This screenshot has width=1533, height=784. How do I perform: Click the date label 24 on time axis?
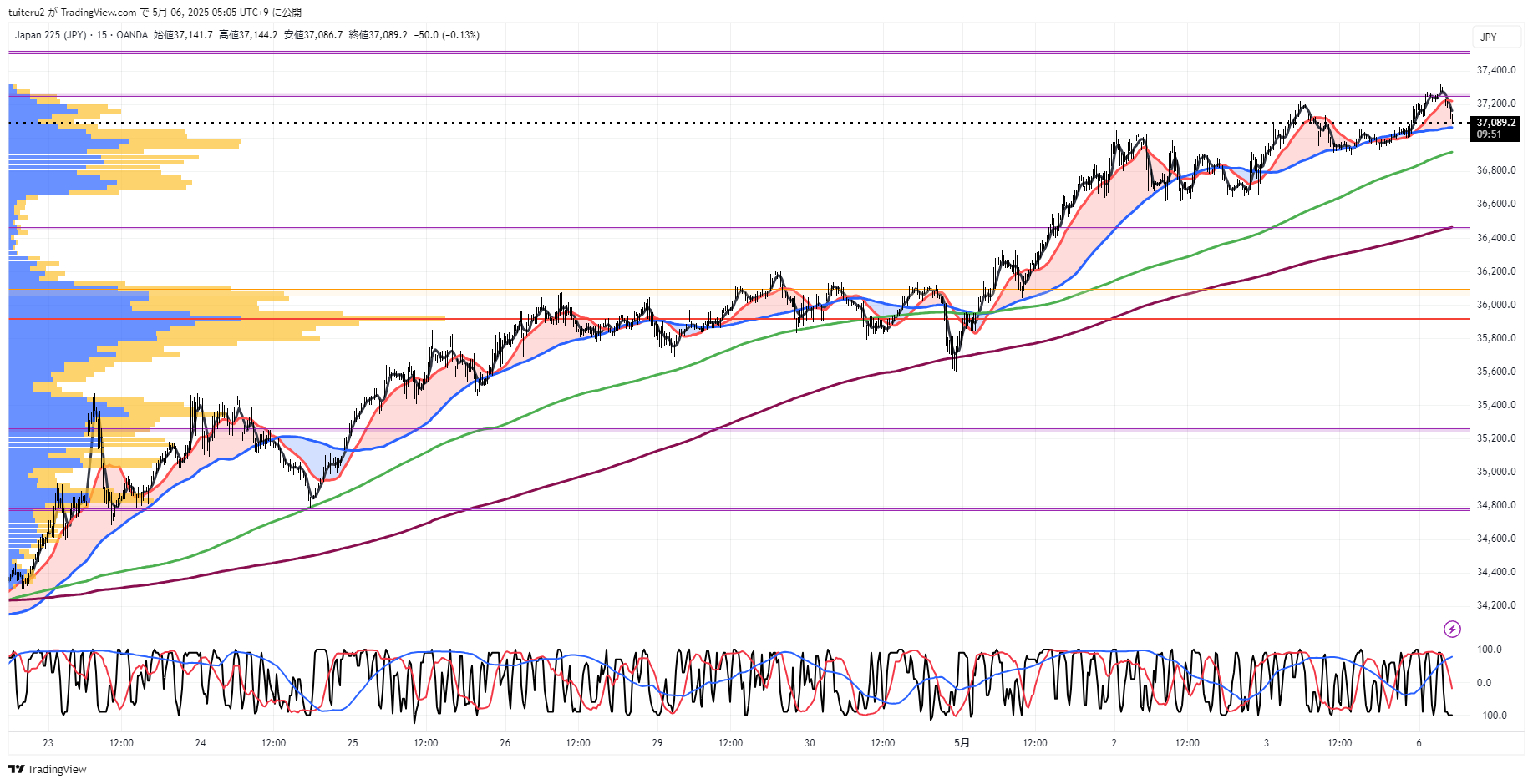coord(201,743)
